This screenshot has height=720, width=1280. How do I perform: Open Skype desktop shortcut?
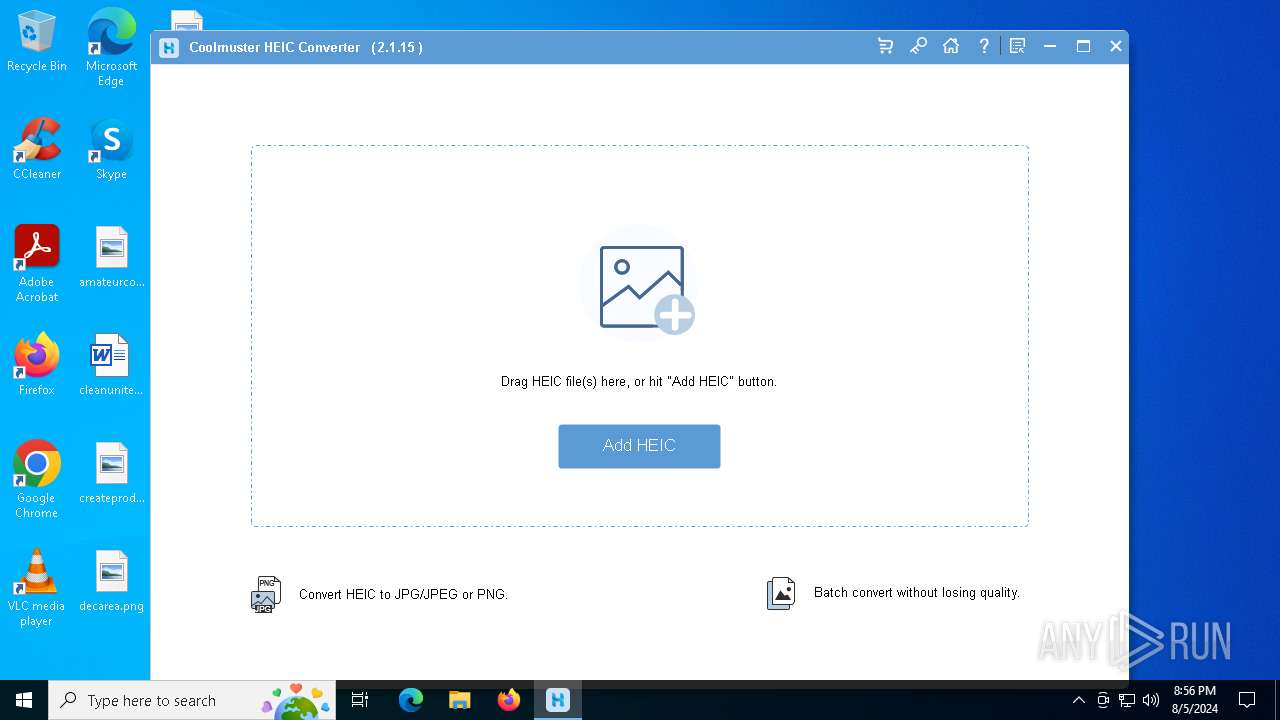tap(111, 149)
